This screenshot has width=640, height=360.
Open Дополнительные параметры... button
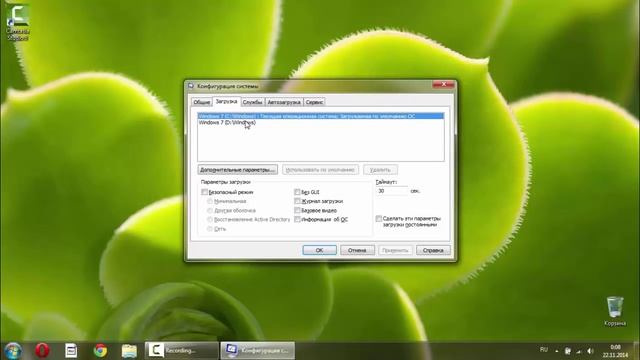click(238, 169)
